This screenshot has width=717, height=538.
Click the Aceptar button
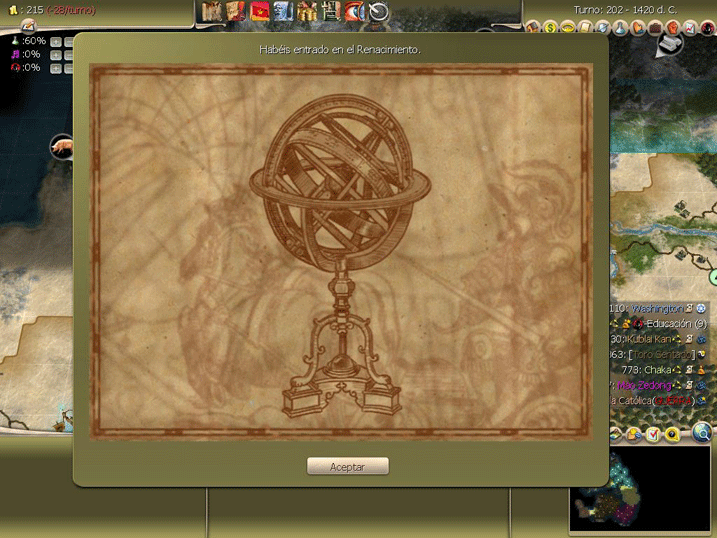pyautogui.click(x=347, y=467)
